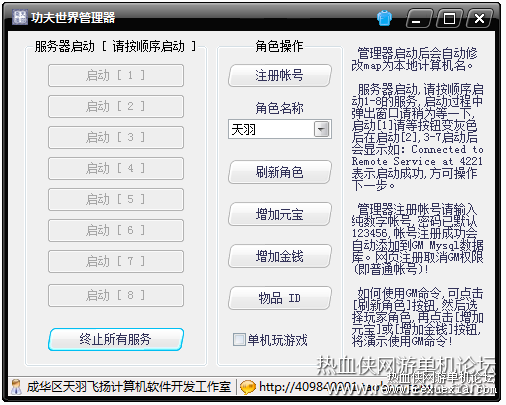Viewport: 506px width, 405px height.
Task: Click the 注册帐号 button
Action: (280, 75)
